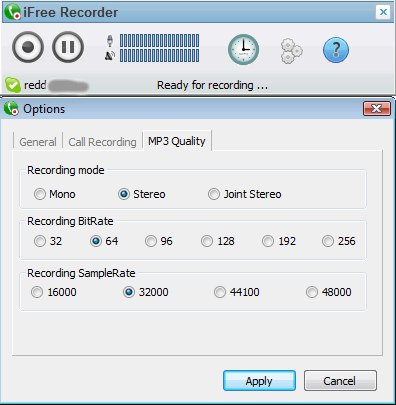Screen dimensions: 396x405
Task: Set recording bitrate to 96
Action: (x=159, y=241)
